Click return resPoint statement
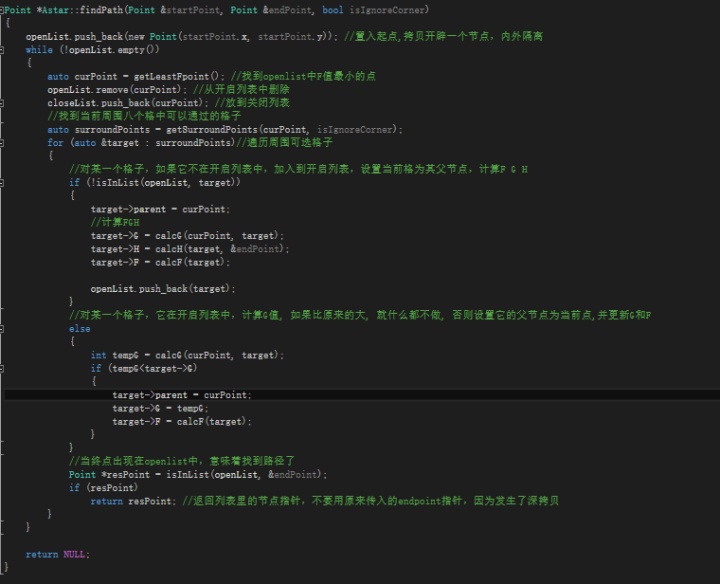720x584 pixels. pyautogui.click(x=133, y=501)
